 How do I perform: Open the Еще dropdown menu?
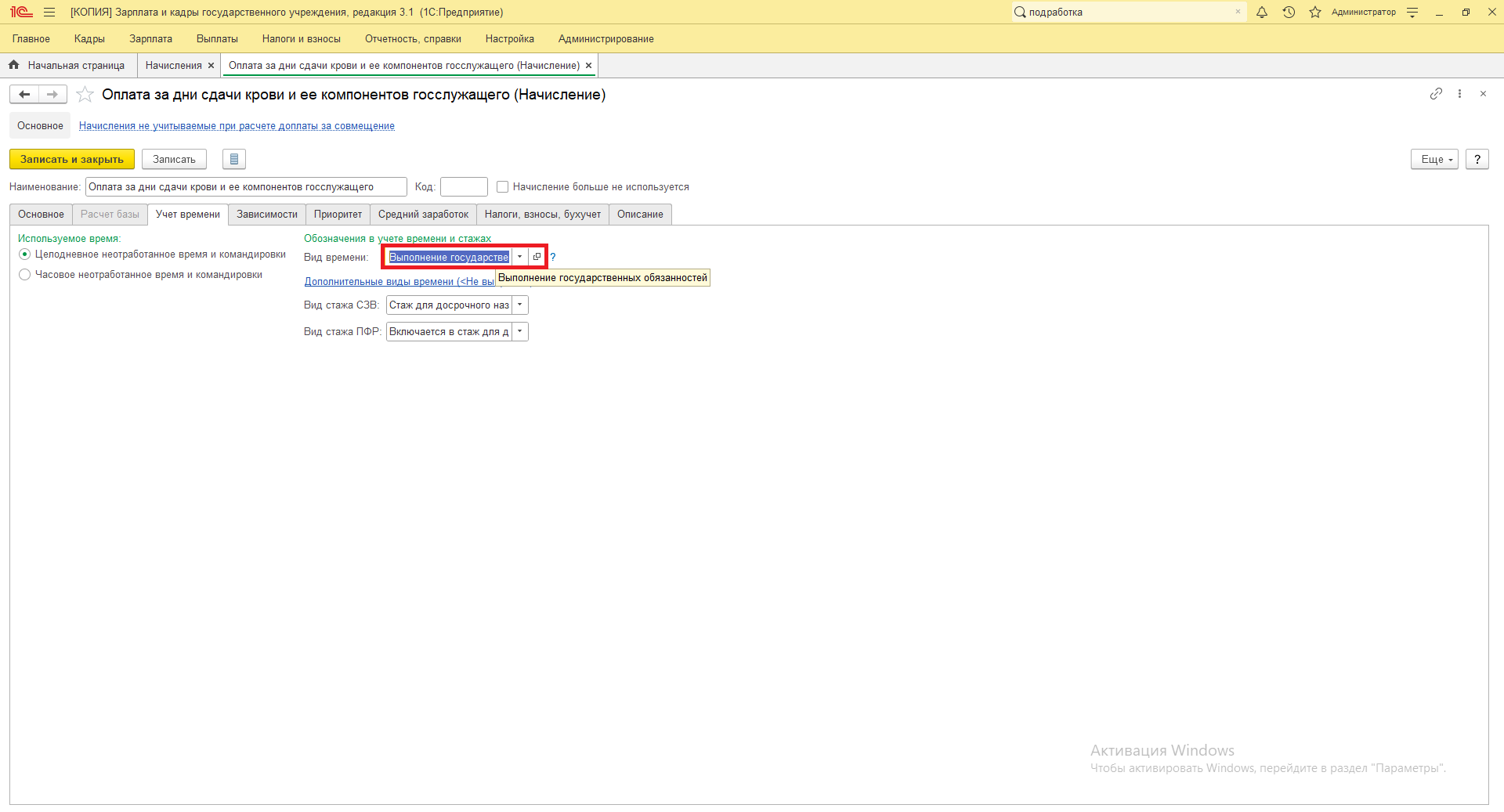(1435, 159)
